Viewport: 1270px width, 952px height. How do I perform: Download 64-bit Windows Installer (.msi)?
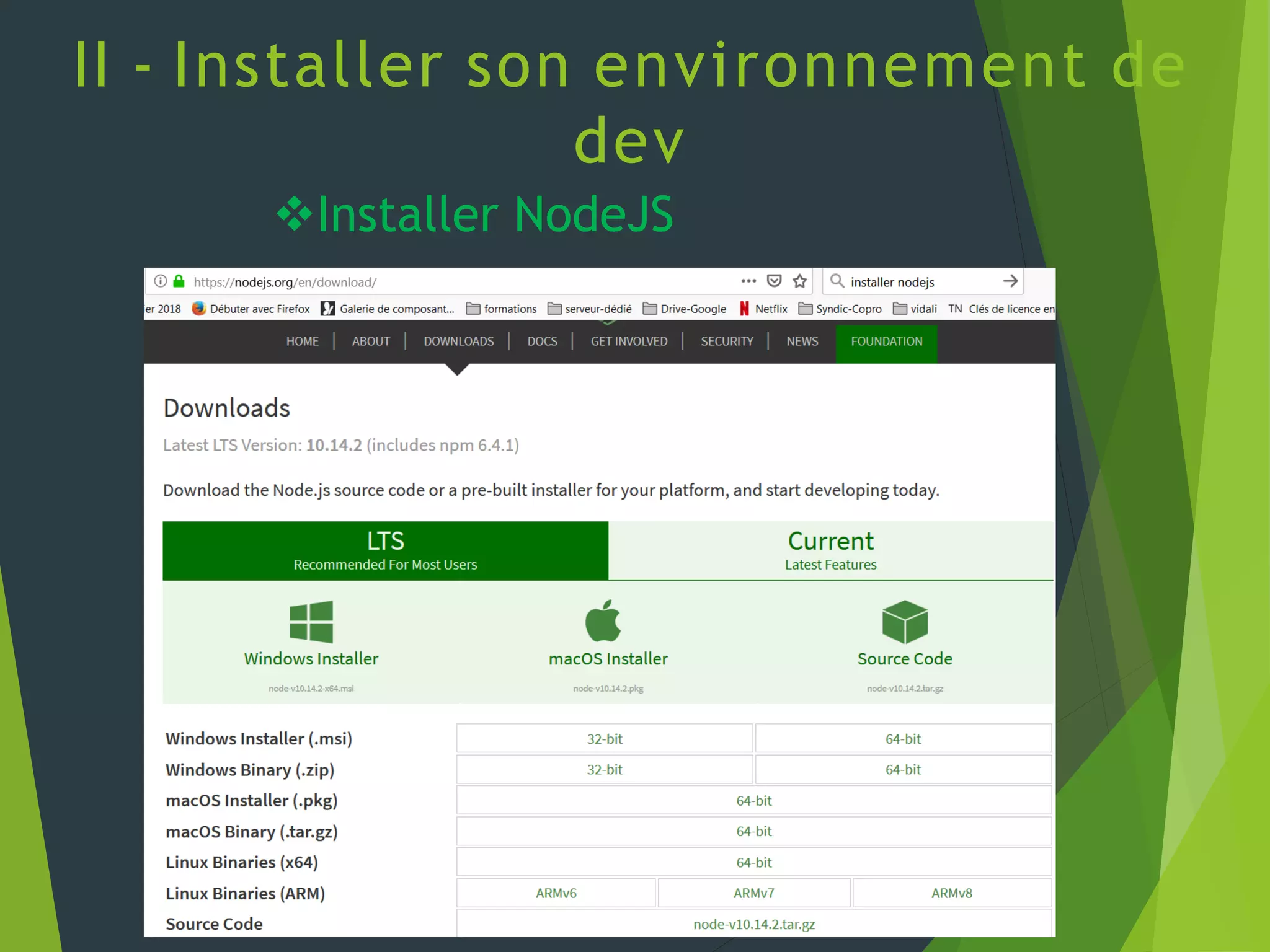click(x=903, y=738)
